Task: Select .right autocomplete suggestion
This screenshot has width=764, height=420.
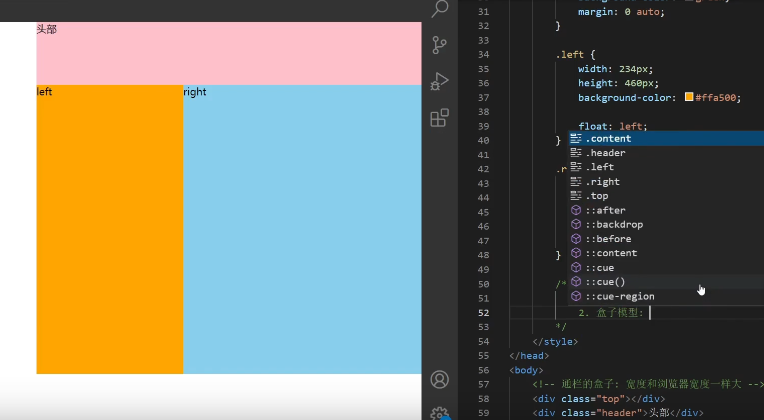Action: 667,182
